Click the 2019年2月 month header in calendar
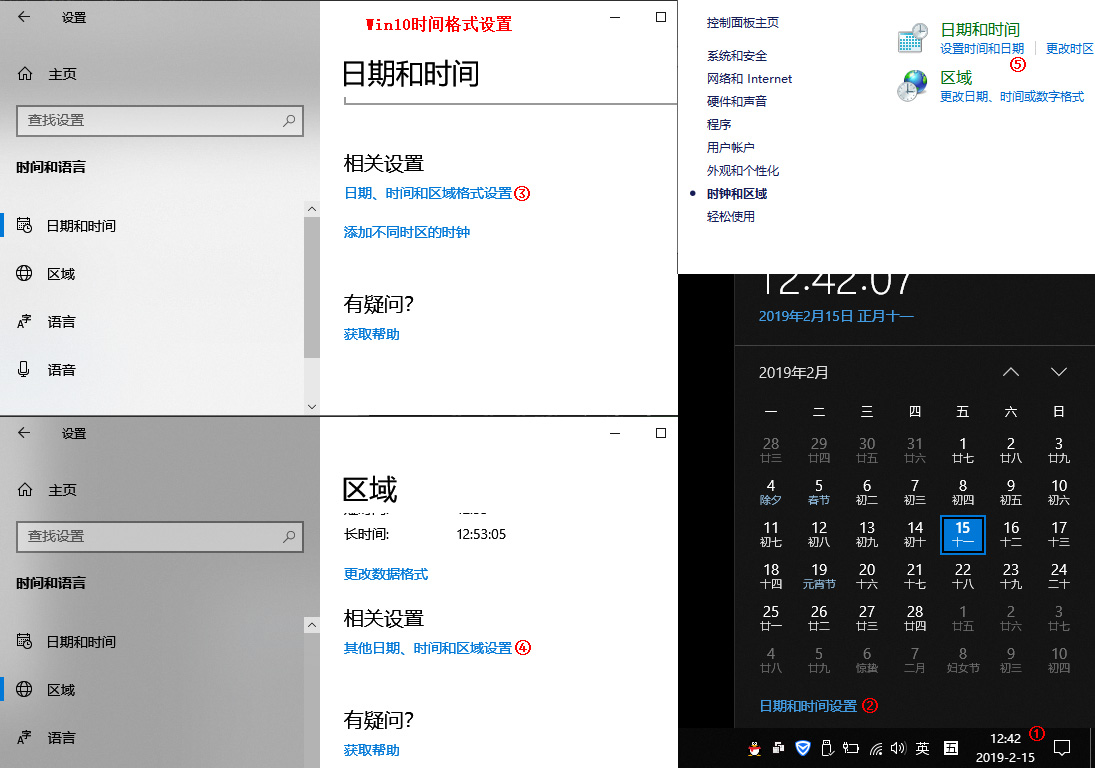Image resolution: width=1095 pixels, height=768 pixels. tap(793, 373)
